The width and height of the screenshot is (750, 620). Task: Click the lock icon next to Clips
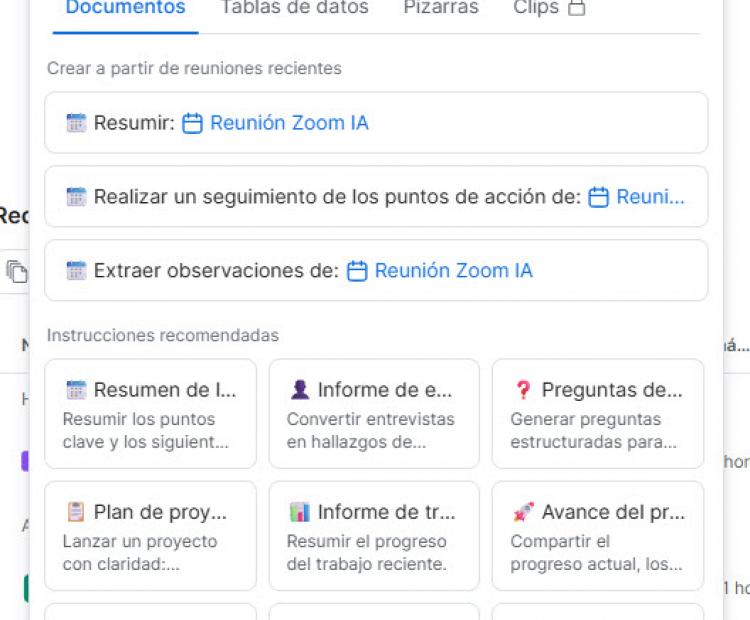pyautogui.click(x=576, y=8)
